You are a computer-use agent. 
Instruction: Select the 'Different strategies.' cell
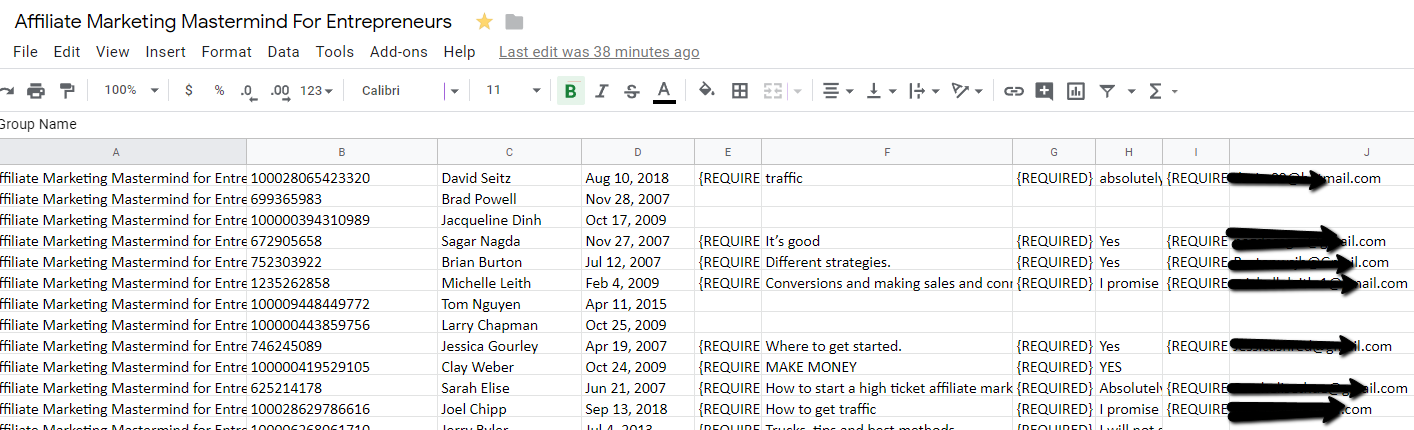click(887, 262)
